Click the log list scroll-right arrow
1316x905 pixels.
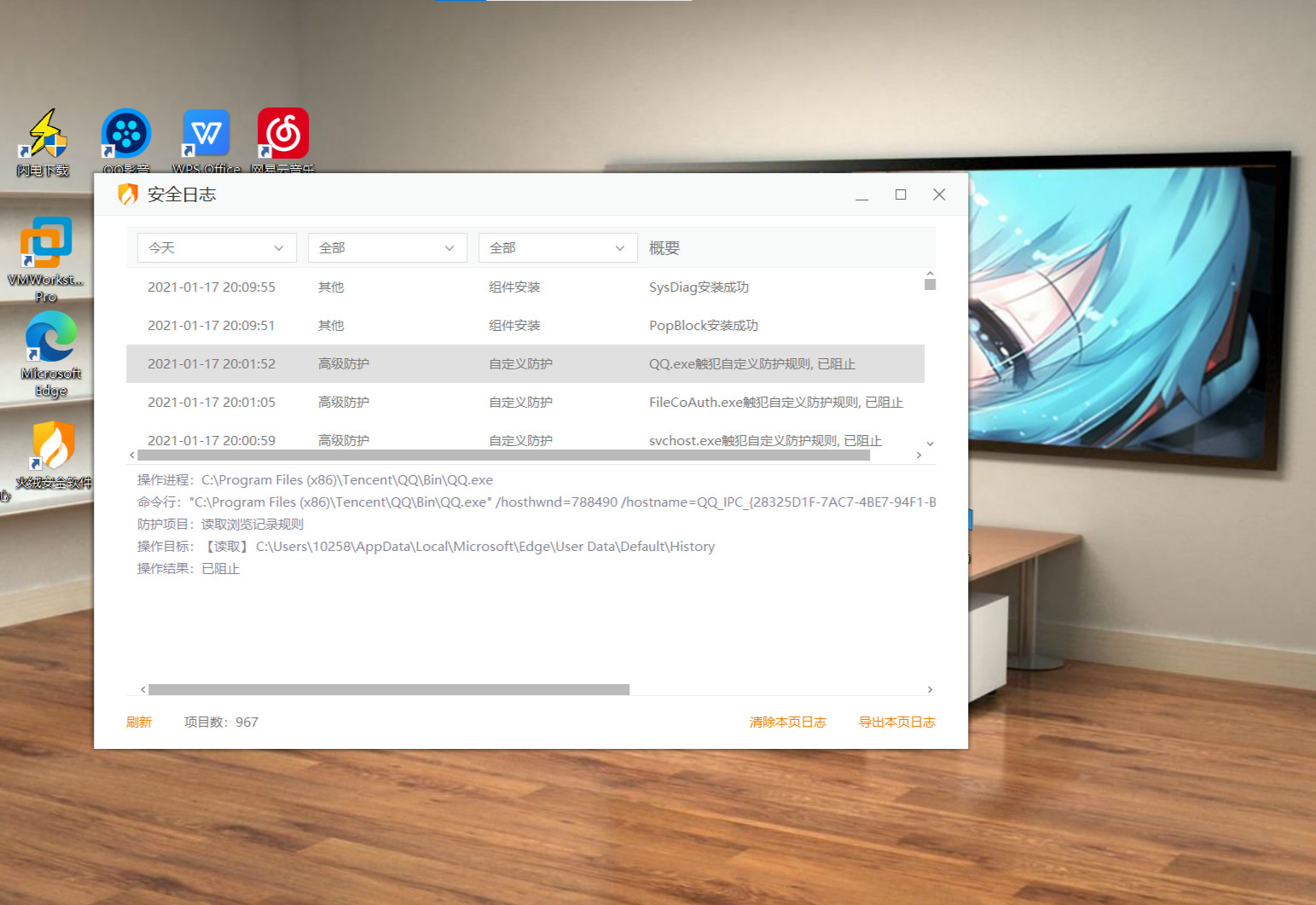tap(919, 455)
